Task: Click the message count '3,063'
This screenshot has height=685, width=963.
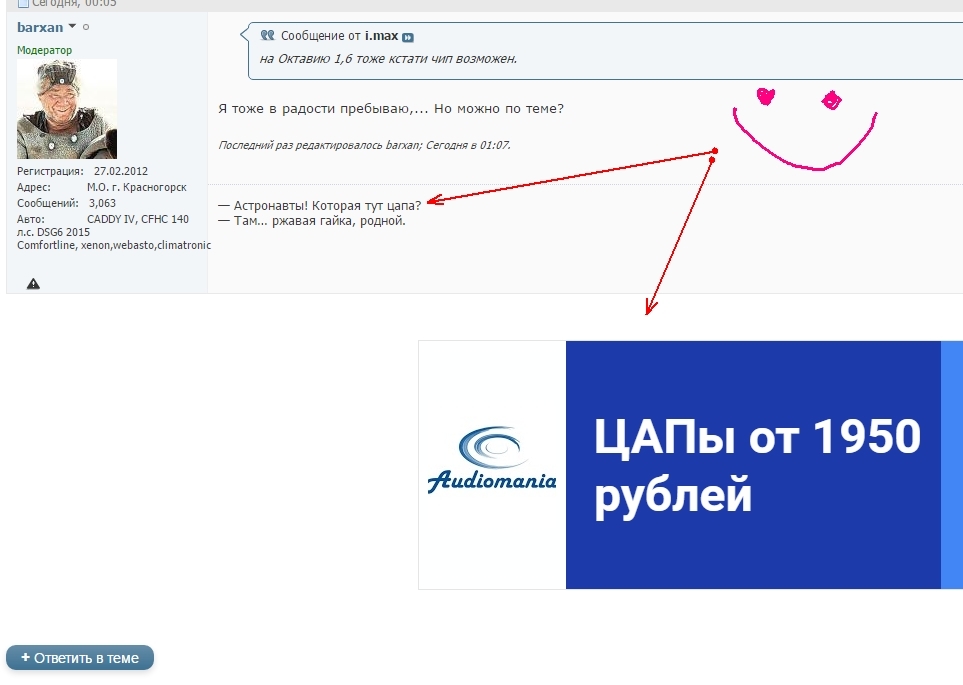Action: [103, 203]
